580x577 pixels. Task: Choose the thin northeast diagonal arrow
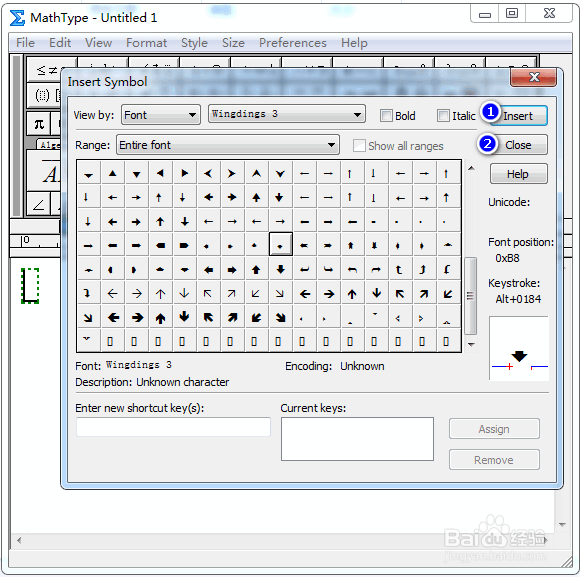[232, 294]
